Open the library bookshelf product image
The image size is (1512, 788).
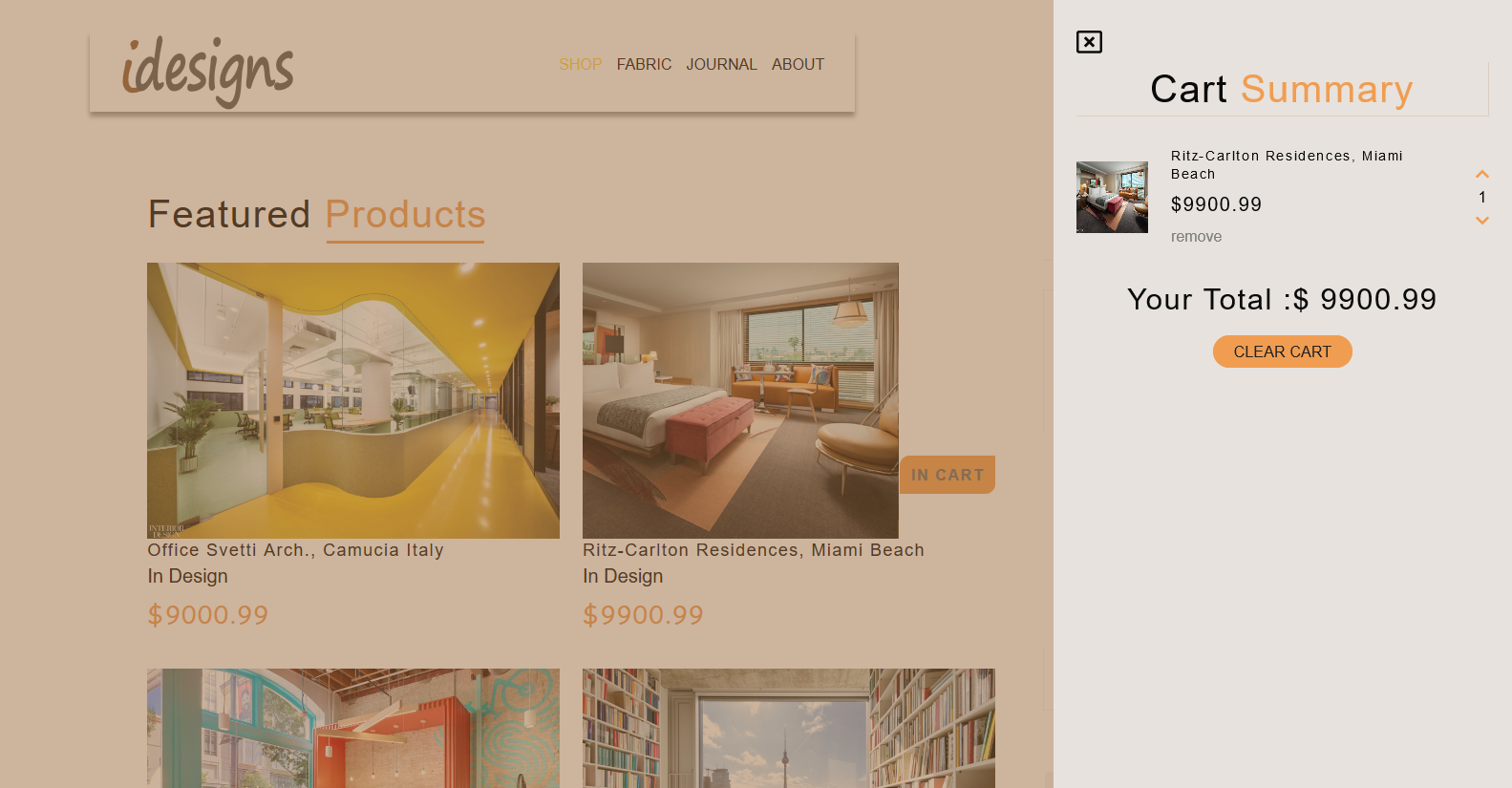pos(789,728)
